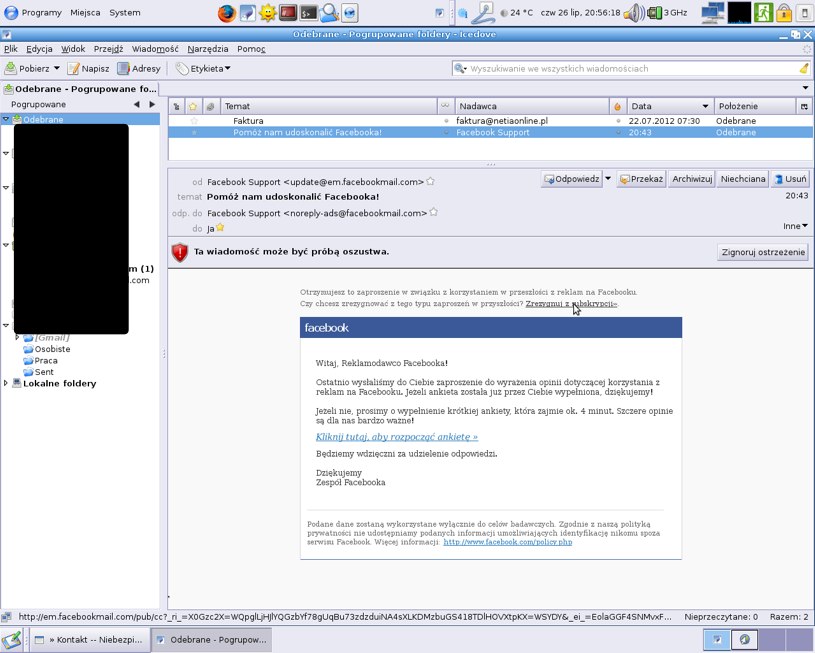Click the thread column header icon
This screenshot has width=815, height=653.
[x=177, y=106]
